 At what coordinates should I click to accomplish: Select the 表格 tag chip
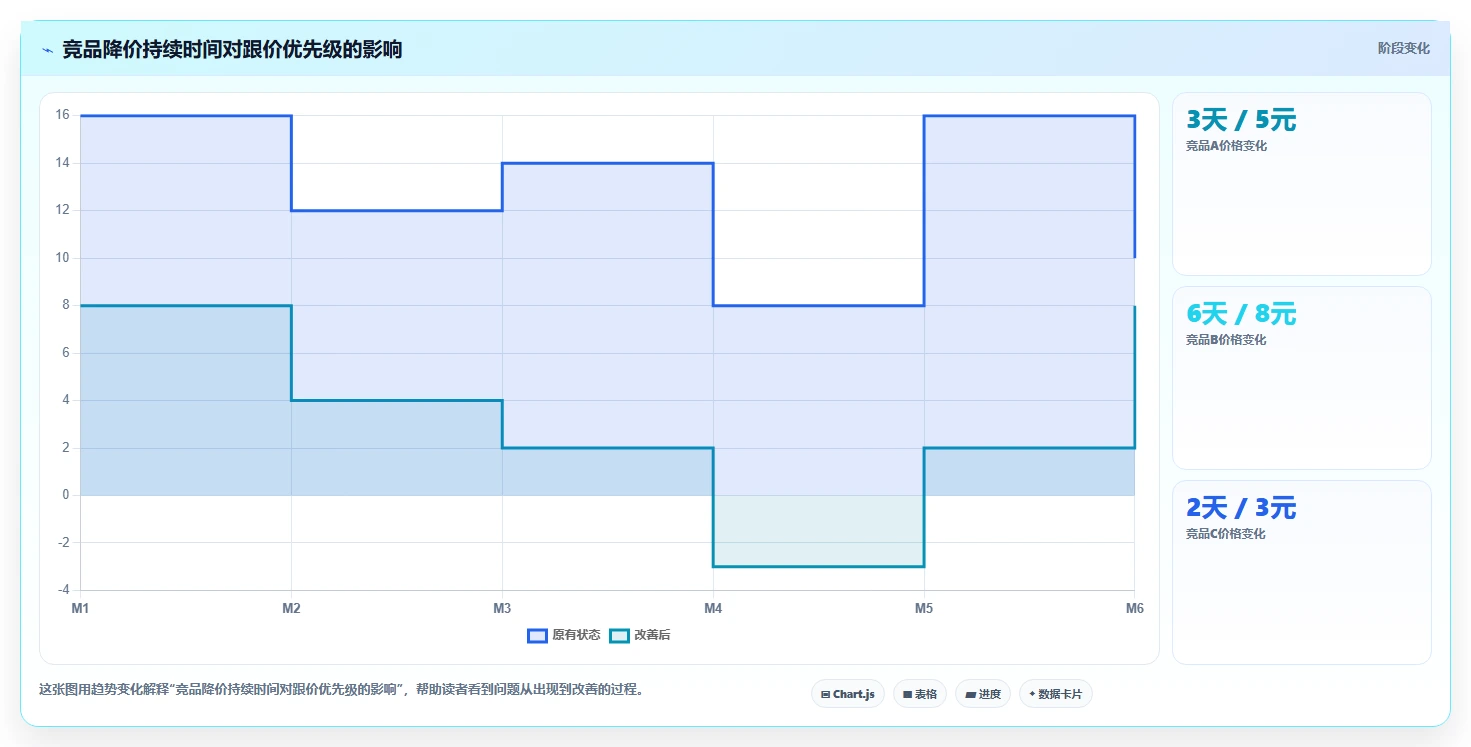click(920, 694)
